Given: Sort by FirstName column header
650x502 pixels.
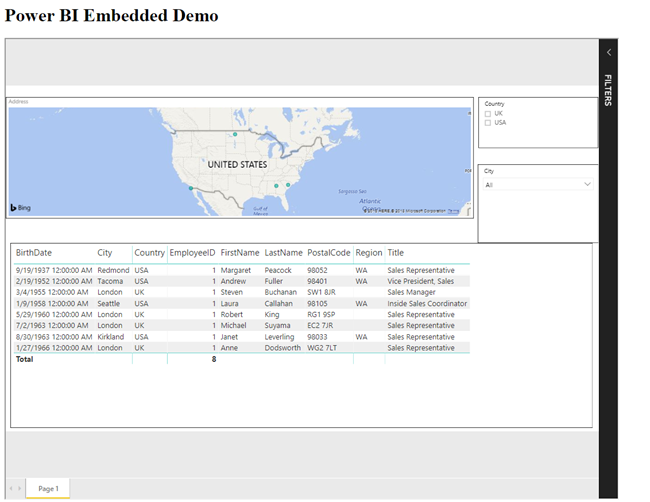Looking at the screenshot, I should click(240, 252).
